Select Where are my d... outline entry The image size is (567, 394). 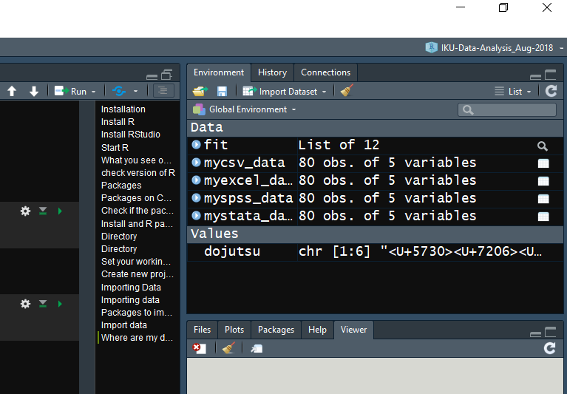pos(137,338)
